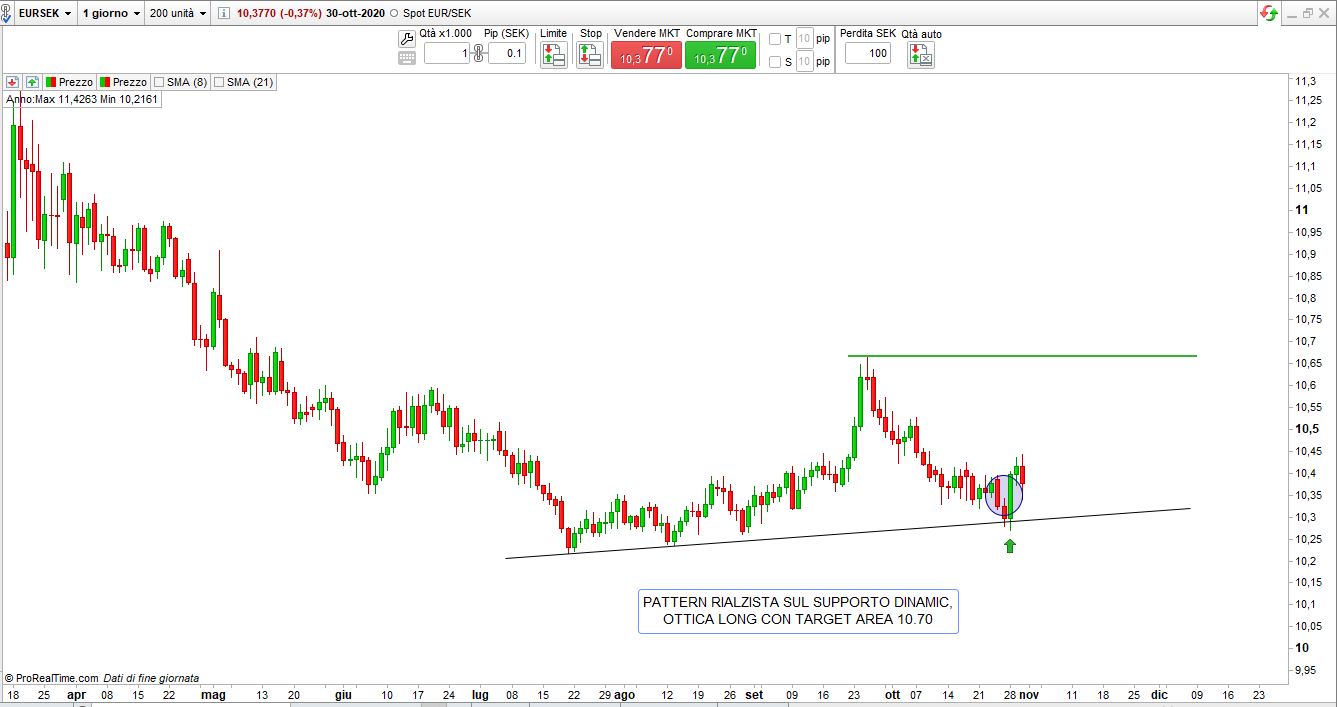Click the red/green trading arrows icon at top right

[1269, 13]
